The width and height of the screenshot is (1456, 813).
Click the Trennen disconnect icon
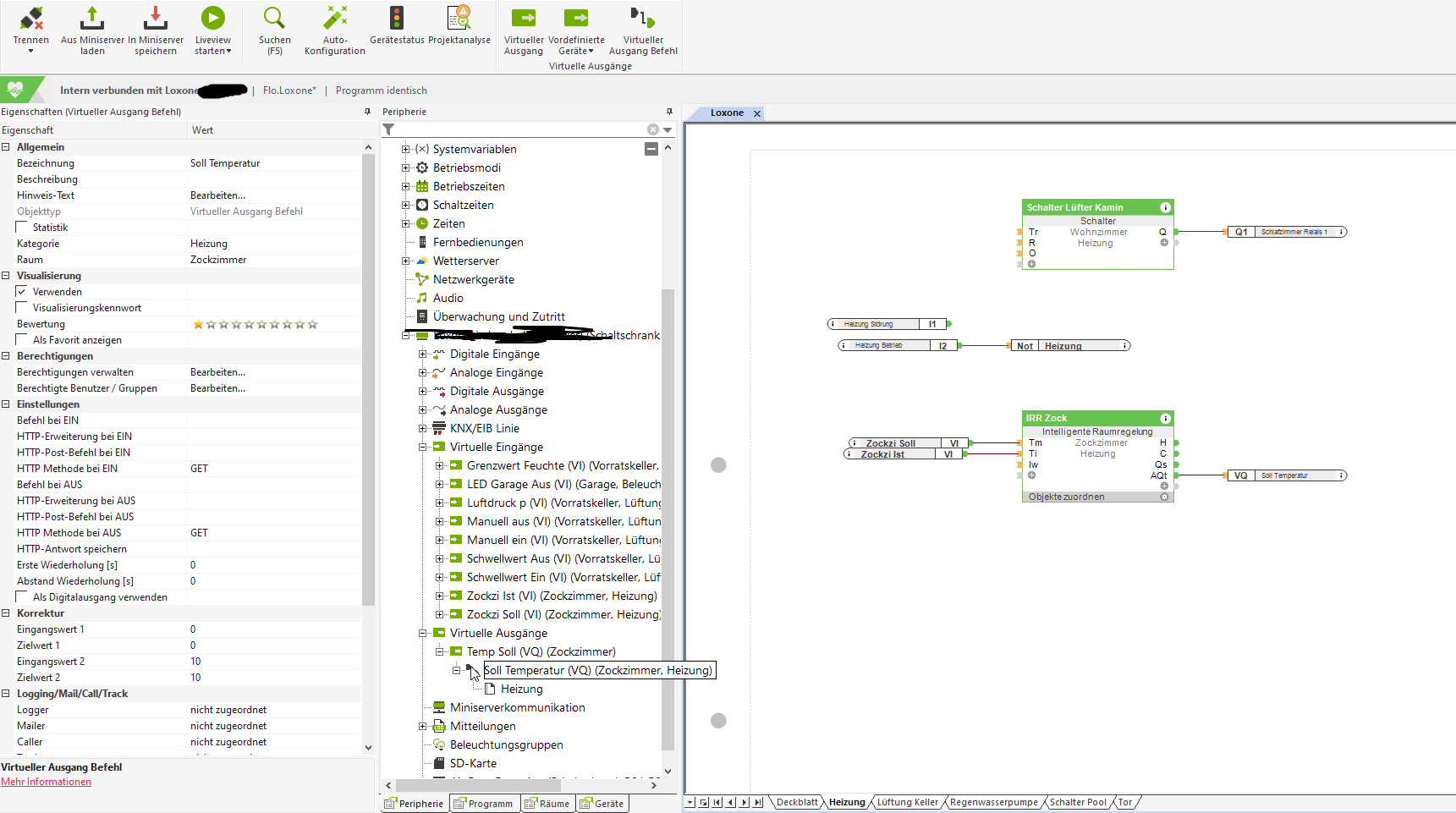[x=30, y=19]
